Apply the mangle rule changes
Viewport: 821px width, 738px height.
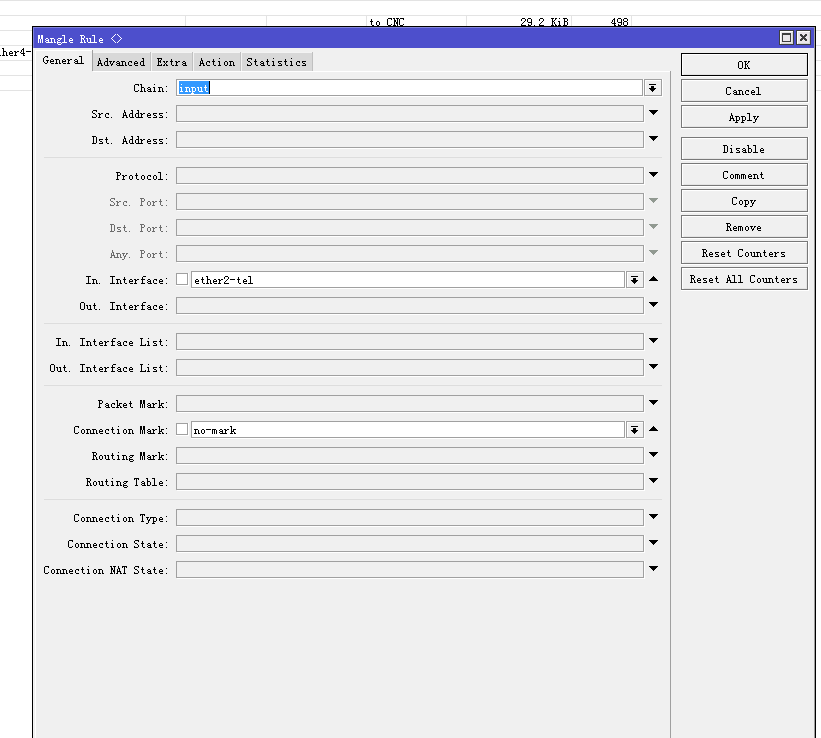tap(744, 117)
